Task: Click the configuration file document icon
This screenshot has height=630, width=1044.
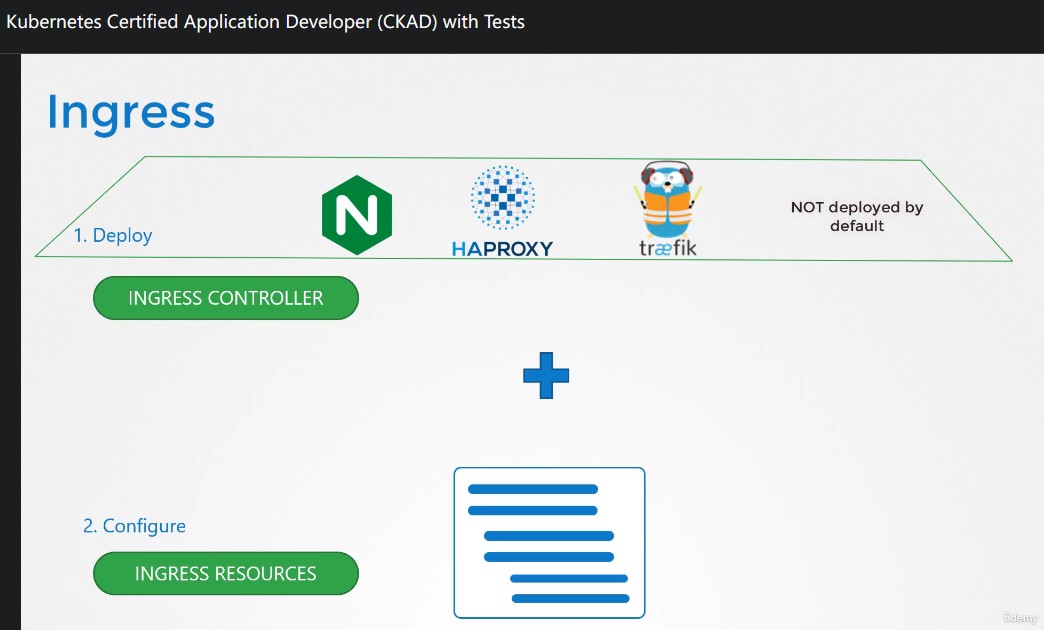Action: (549, 543)
